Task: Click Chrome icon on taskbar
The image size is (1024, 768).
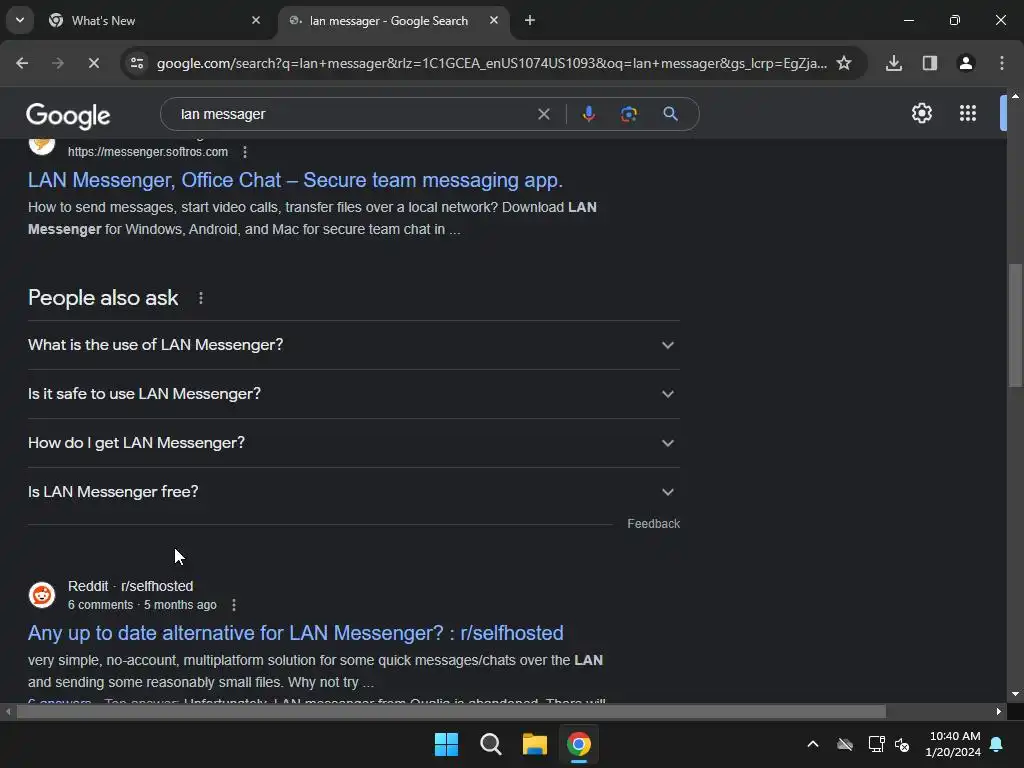Action: (579, 744)
